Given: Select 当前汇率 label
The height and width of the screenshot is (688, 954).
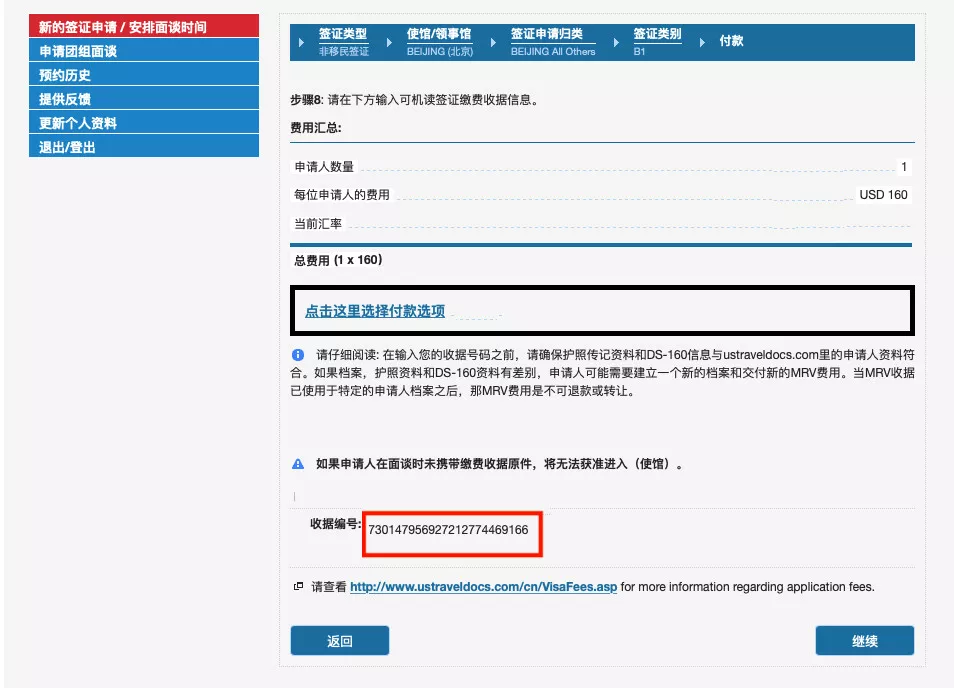Looking at the screenshot, I should pos(318,223).
